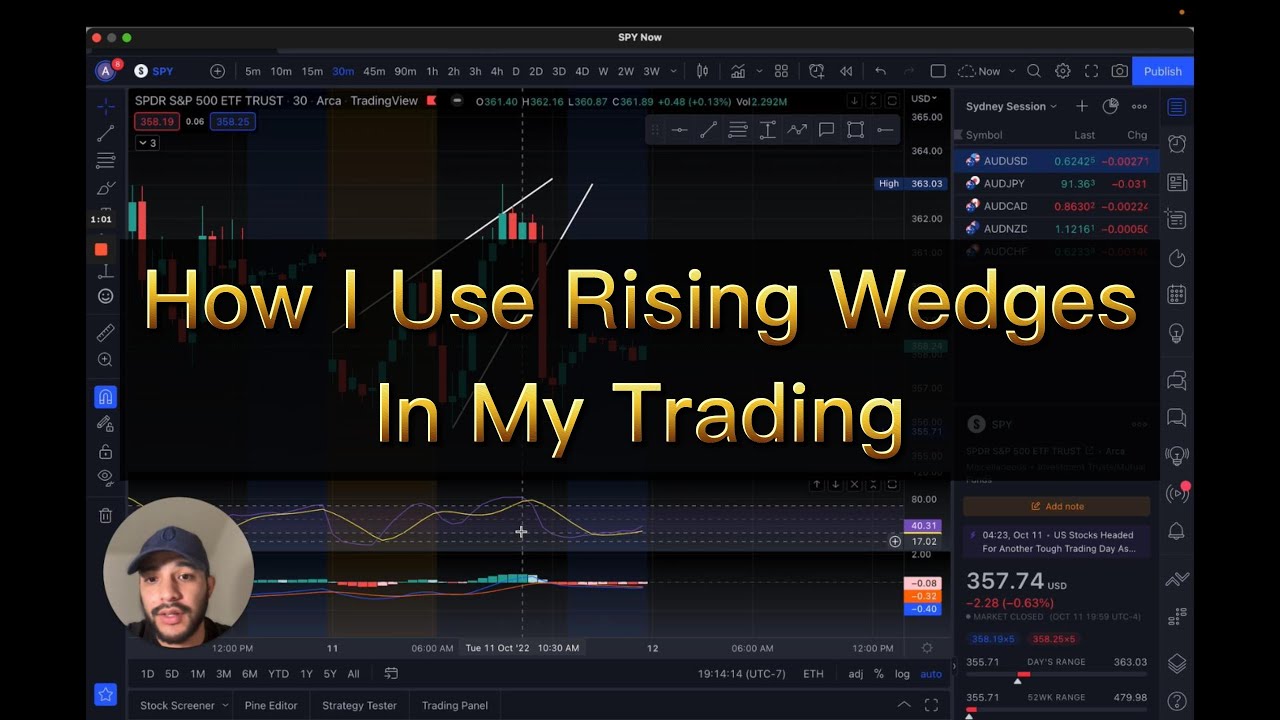Click the undo arrow
This screenshot has height=720, width=1280.
coord(880,71)
